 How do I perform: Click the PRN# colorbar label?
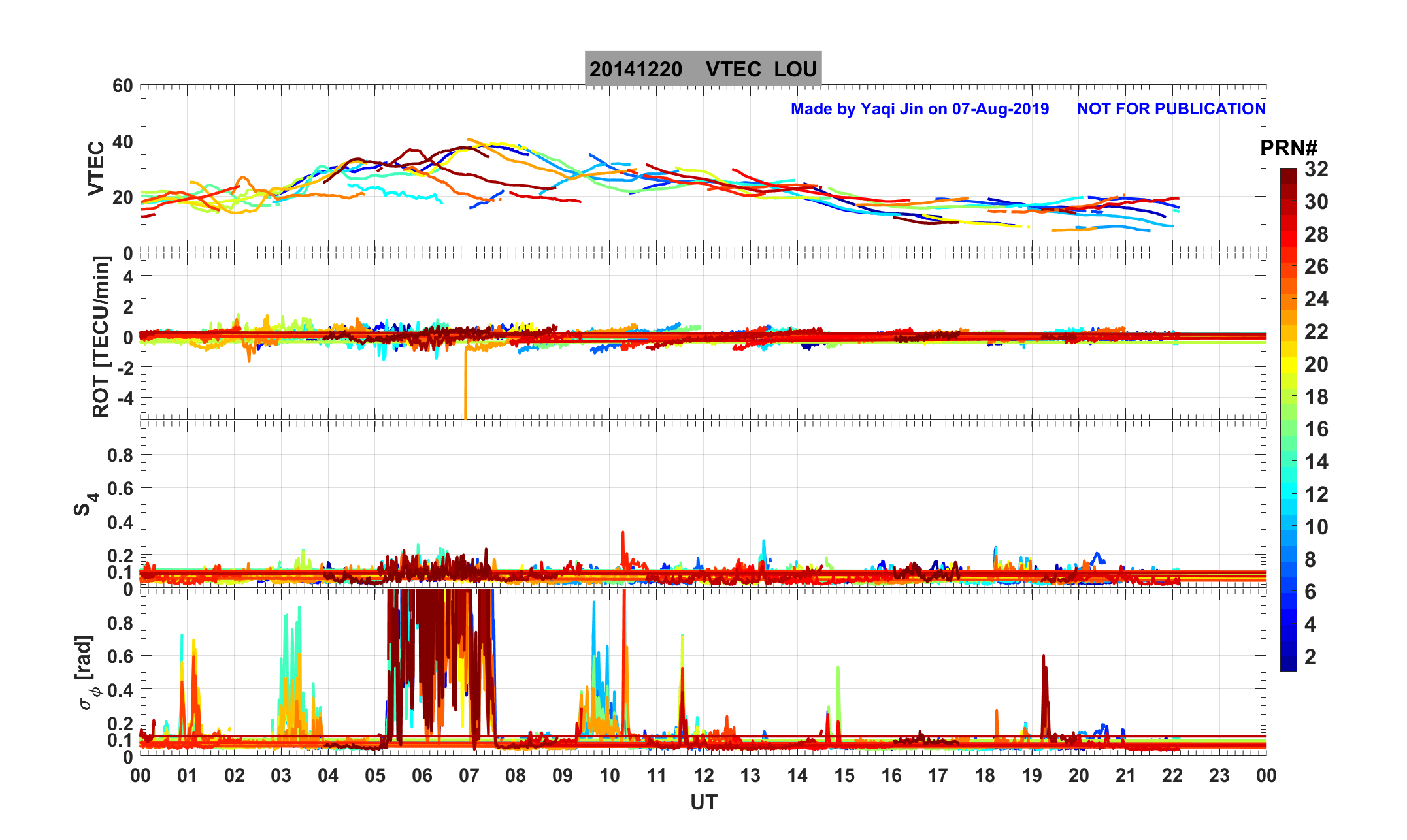[x=1288, y=148]
